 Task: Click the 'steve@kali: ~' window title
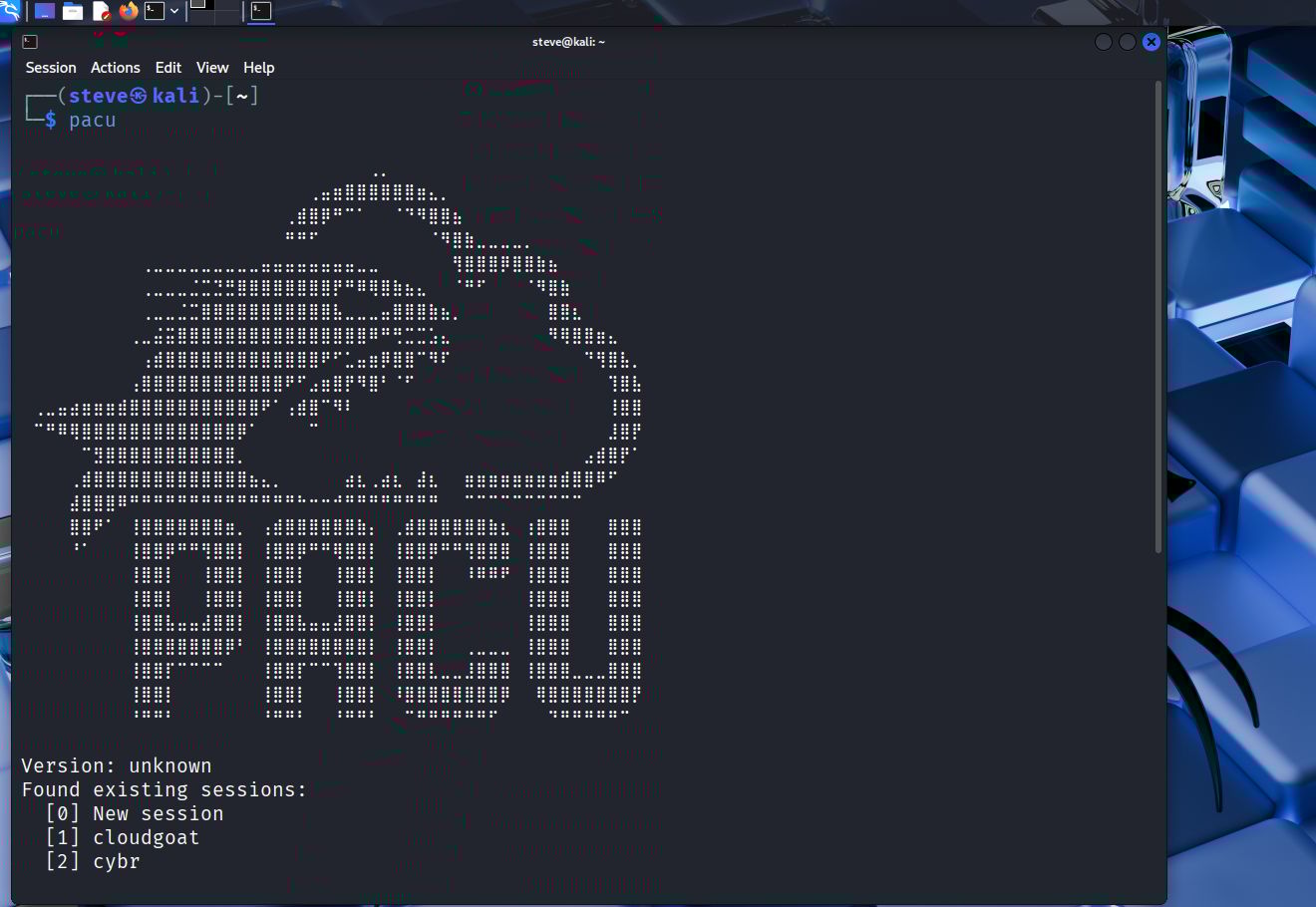click(x=569, y=42)
